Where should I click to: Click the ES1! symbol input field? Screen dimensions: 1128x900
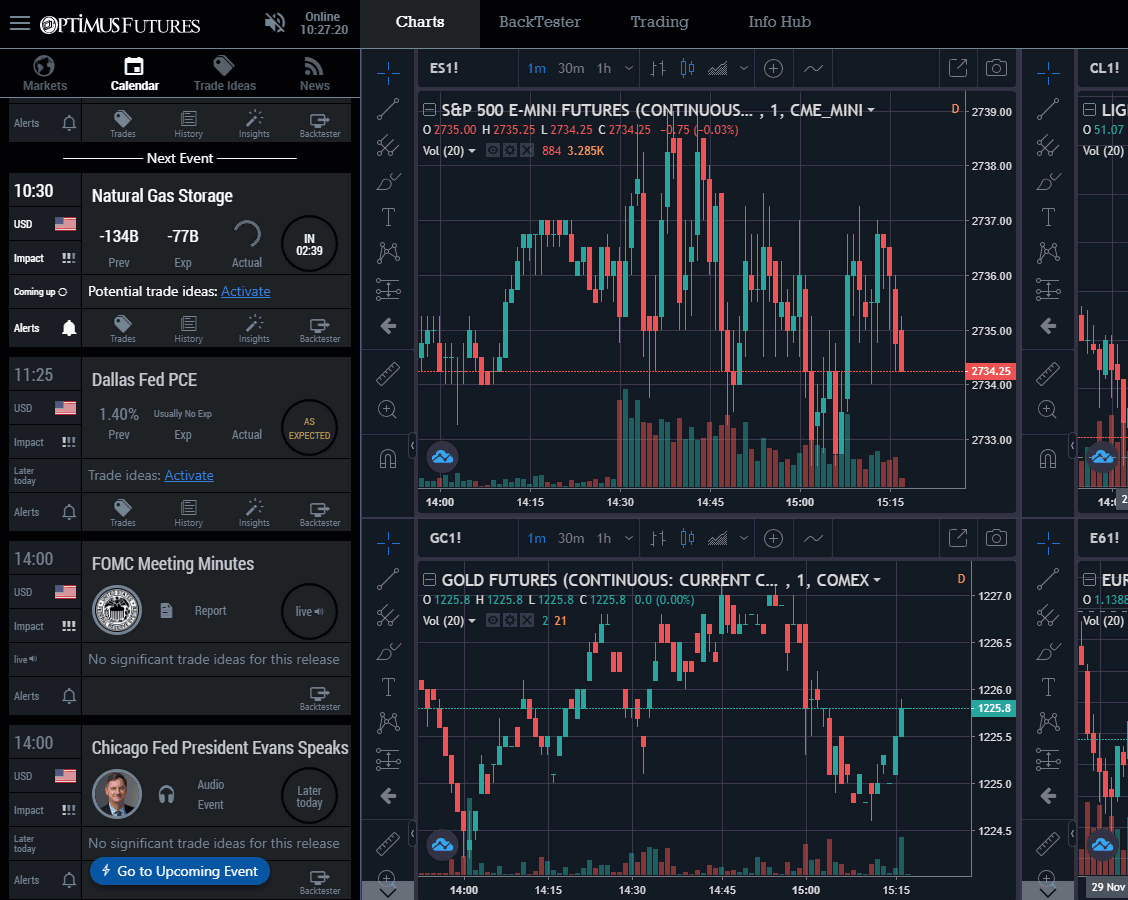pyautogui.click(x=468, y=68)
